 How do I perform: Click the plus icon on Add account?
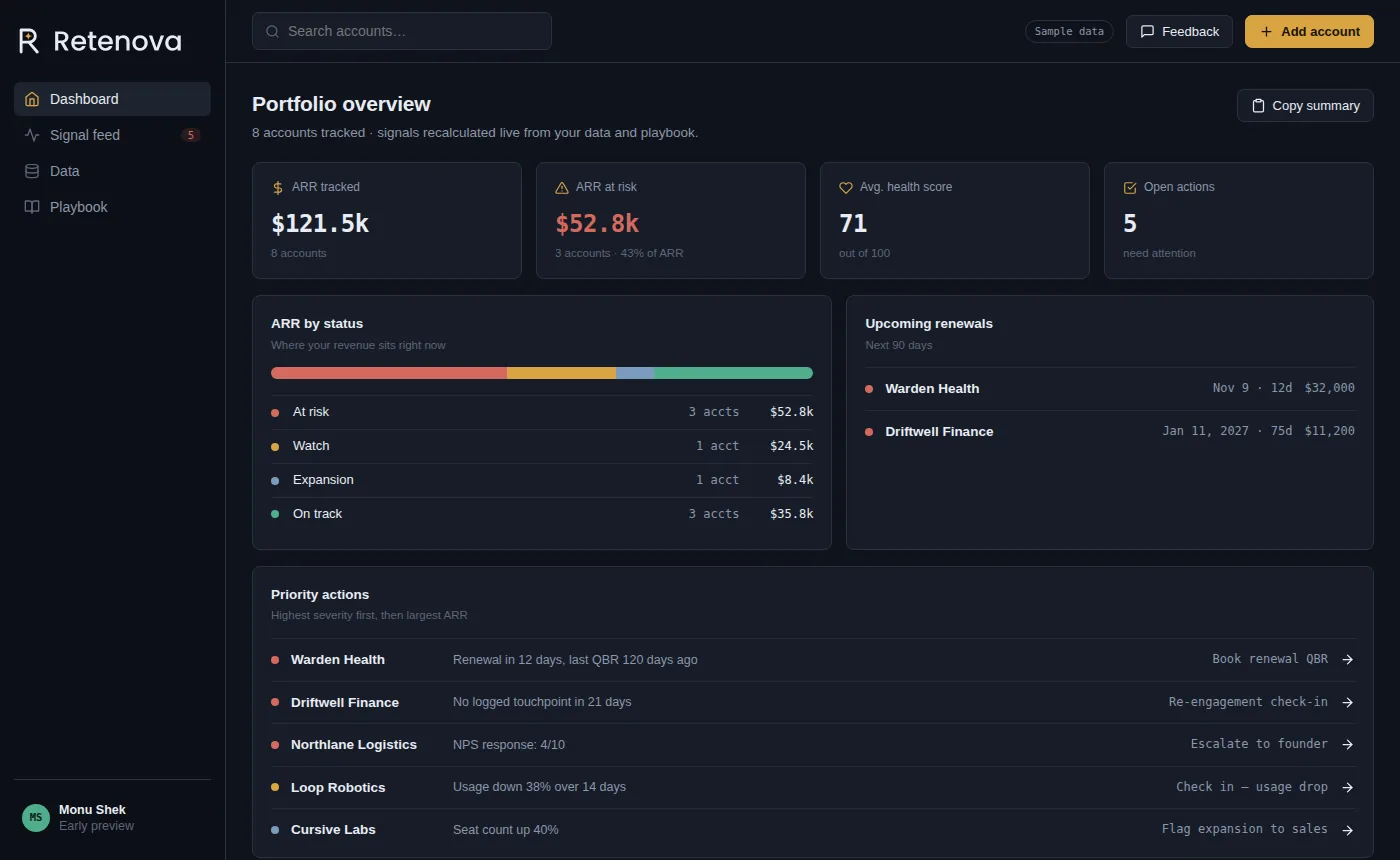1266,31
